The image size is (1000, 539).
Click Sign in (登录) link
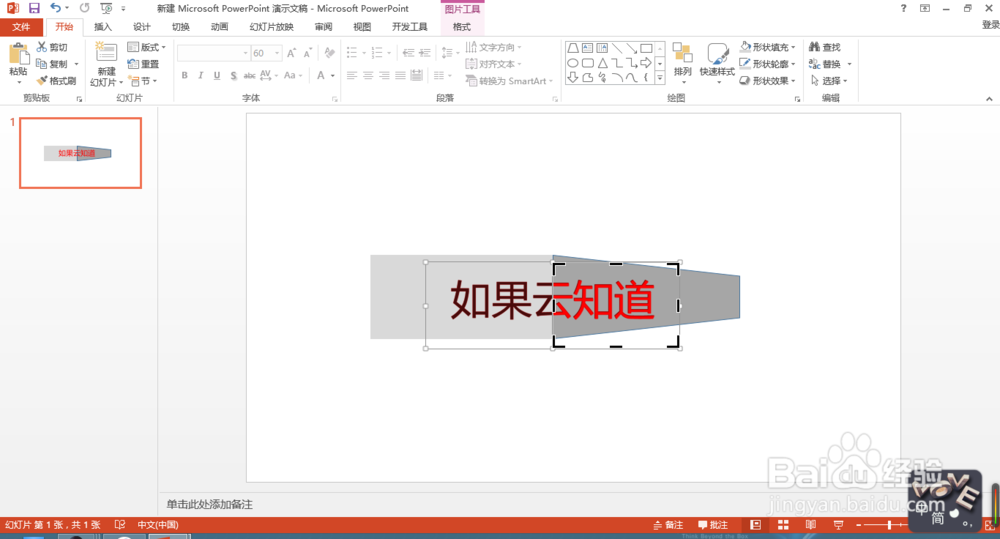(990, 24)
